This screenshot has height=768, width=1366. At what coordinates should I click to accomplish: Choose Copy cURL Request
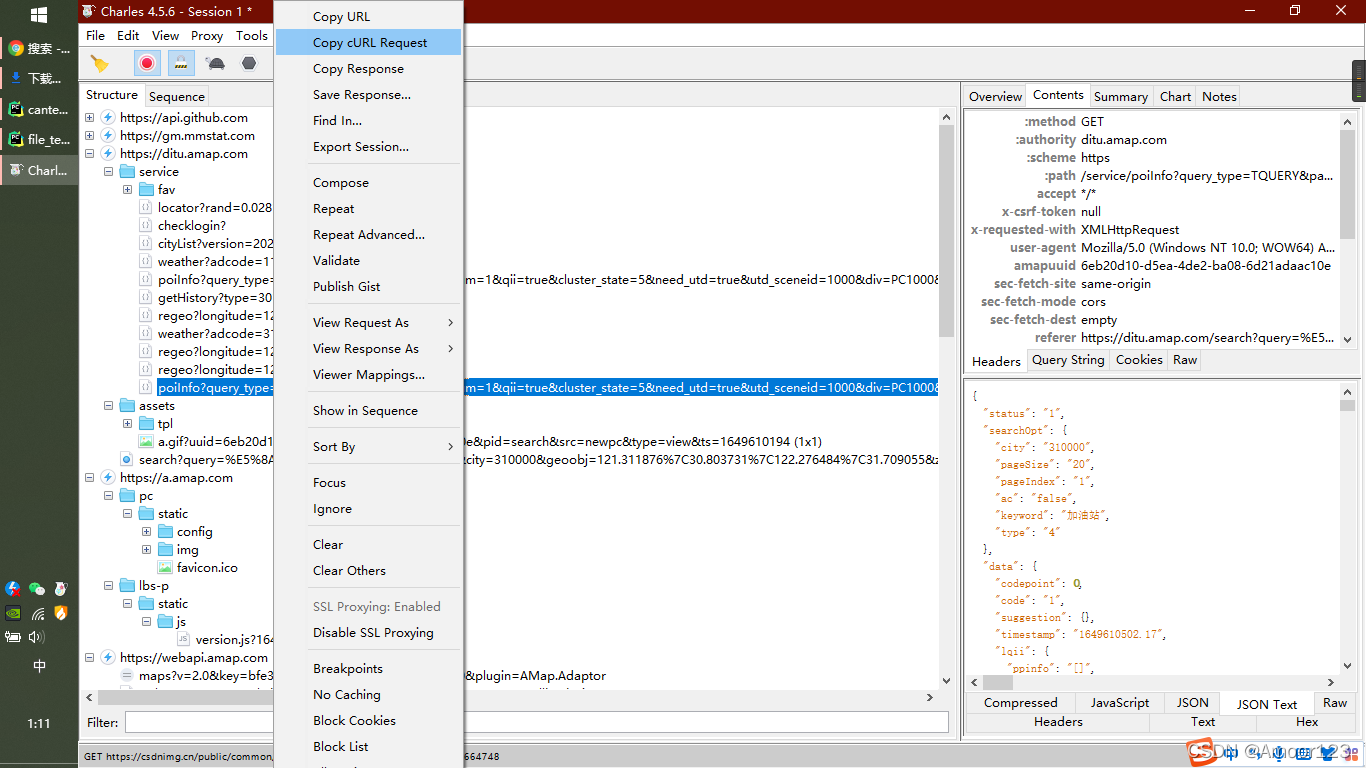368,43
